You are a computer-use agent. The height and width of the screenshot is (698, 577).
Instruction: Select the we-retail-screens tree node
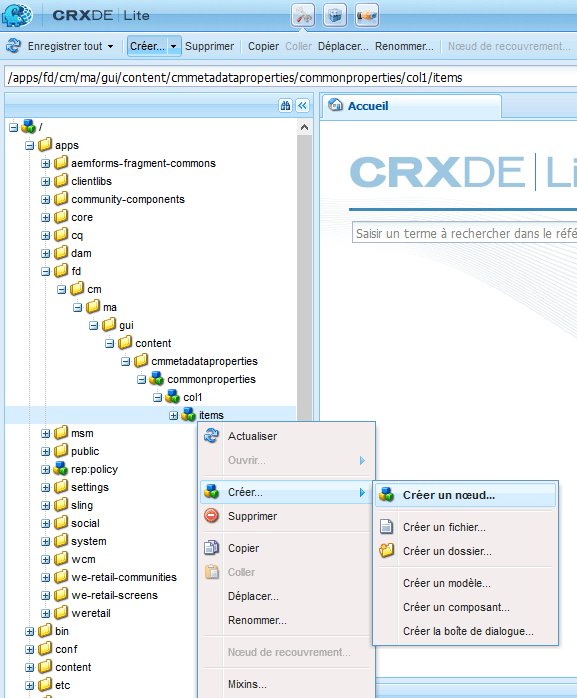pyautogui.click(x=114, y=595)
